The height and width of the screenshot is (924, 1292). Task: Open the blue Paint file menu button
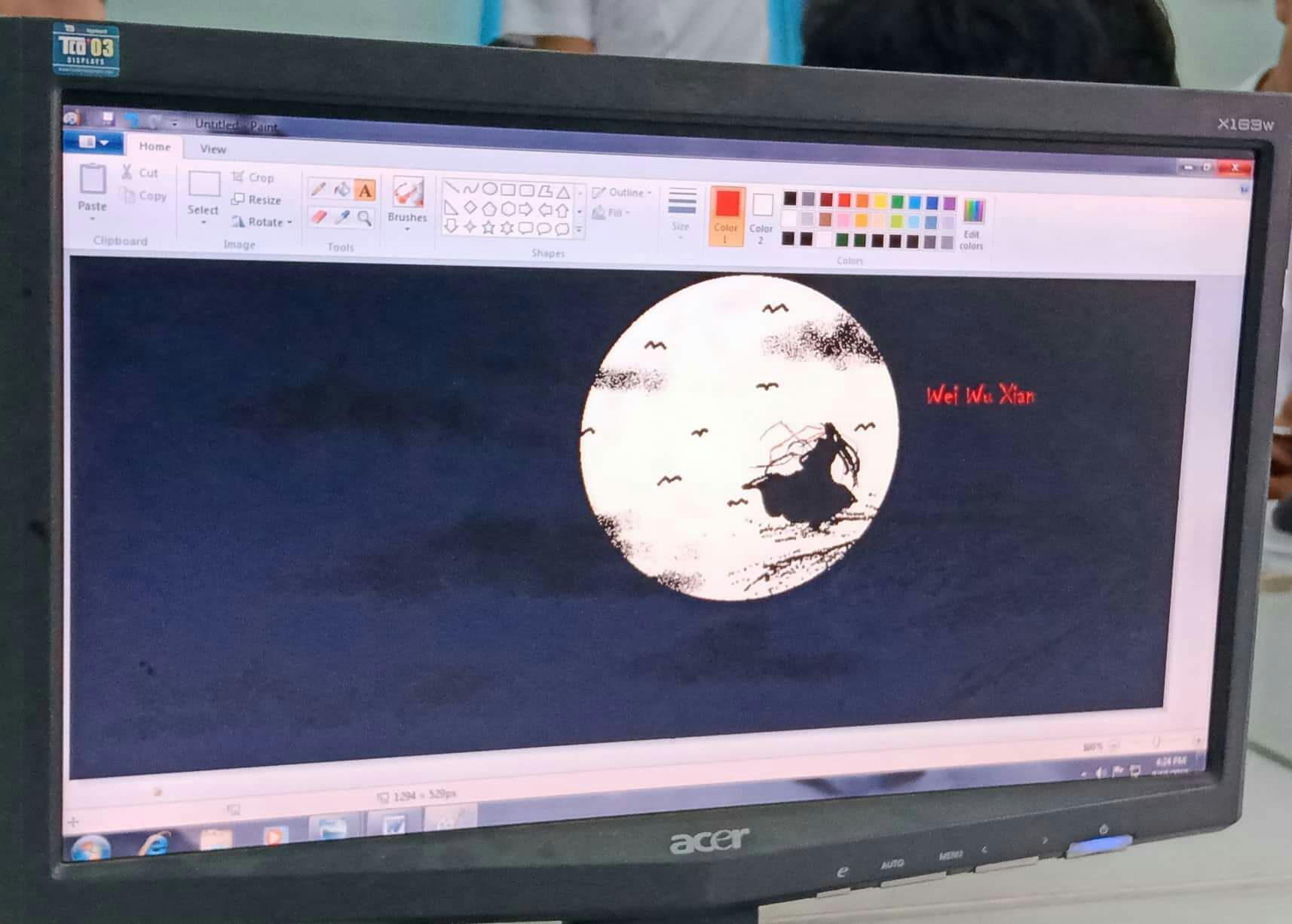[x=93, y=142]
